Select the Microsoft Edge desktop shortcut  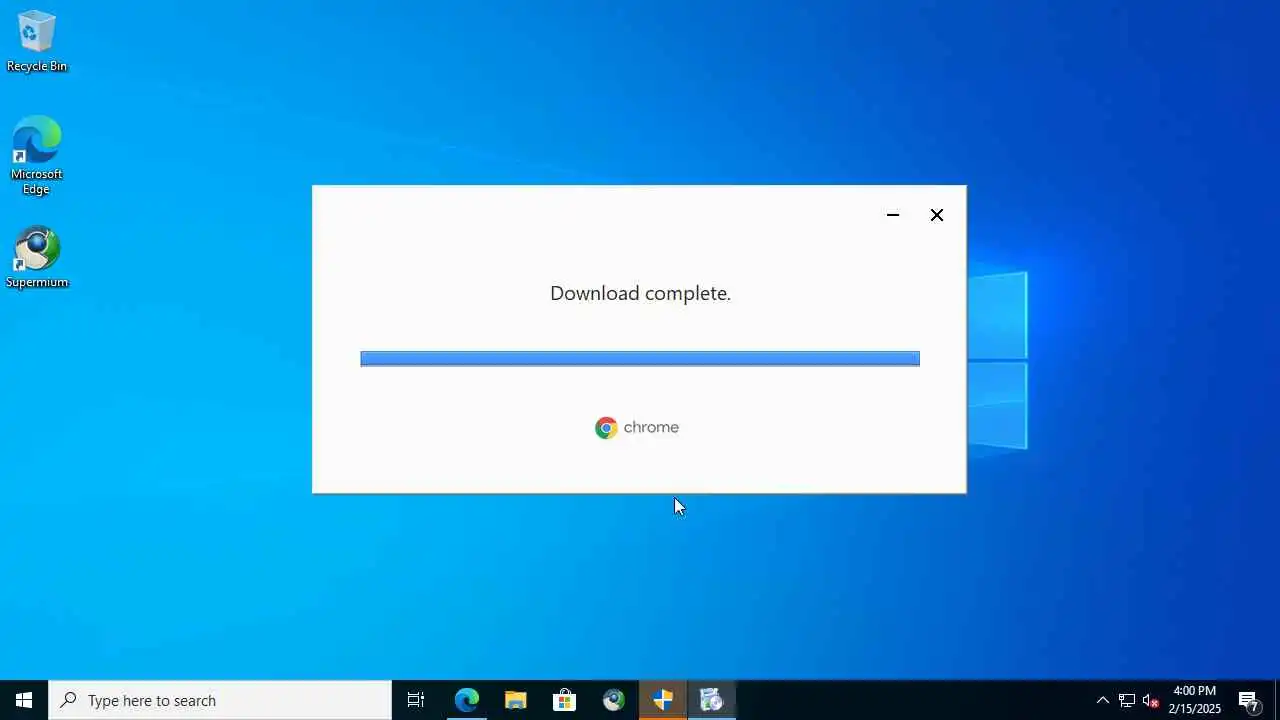[37, 155]
